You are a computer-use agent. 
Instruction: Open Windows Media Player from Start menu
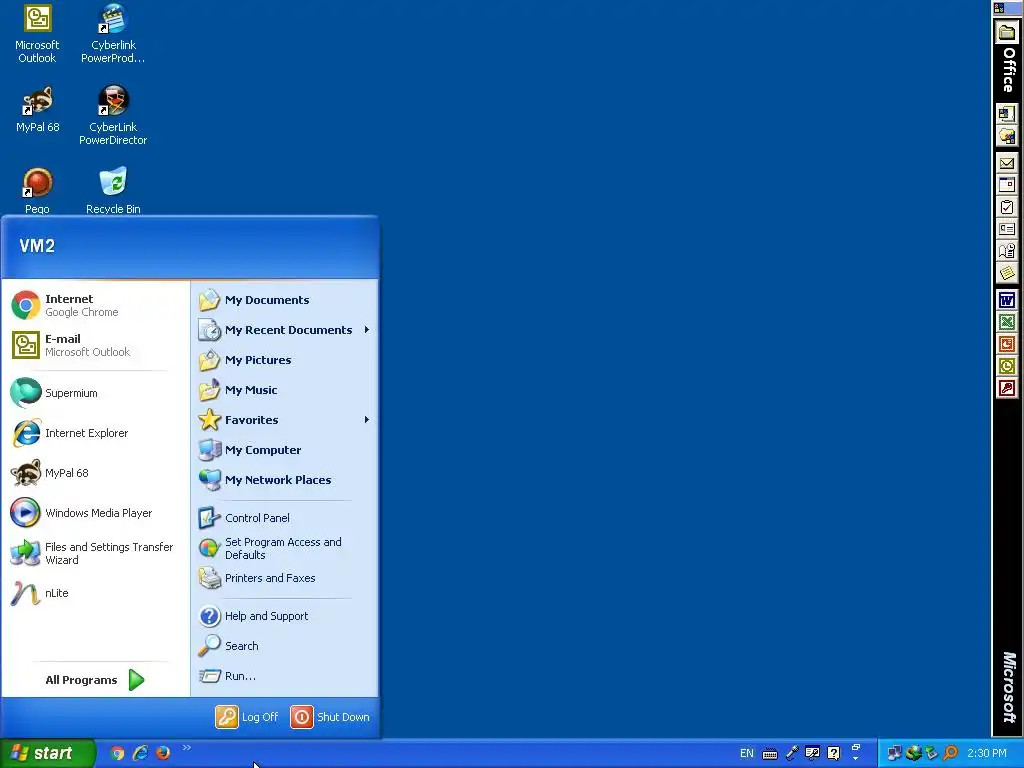tap(95, 513)
